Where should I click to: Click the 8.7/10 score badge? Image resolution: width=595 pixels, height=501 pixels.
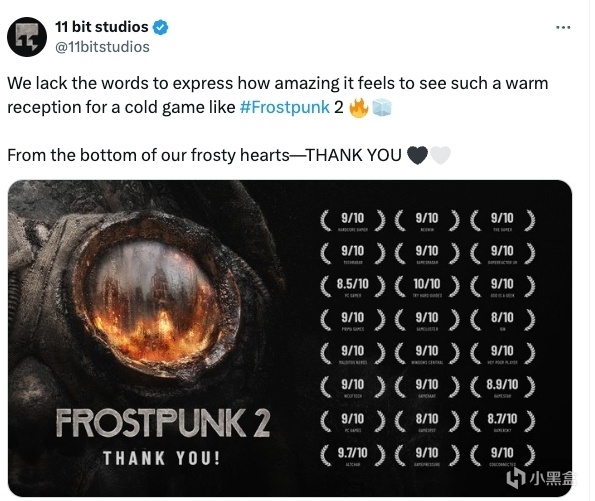502,421
